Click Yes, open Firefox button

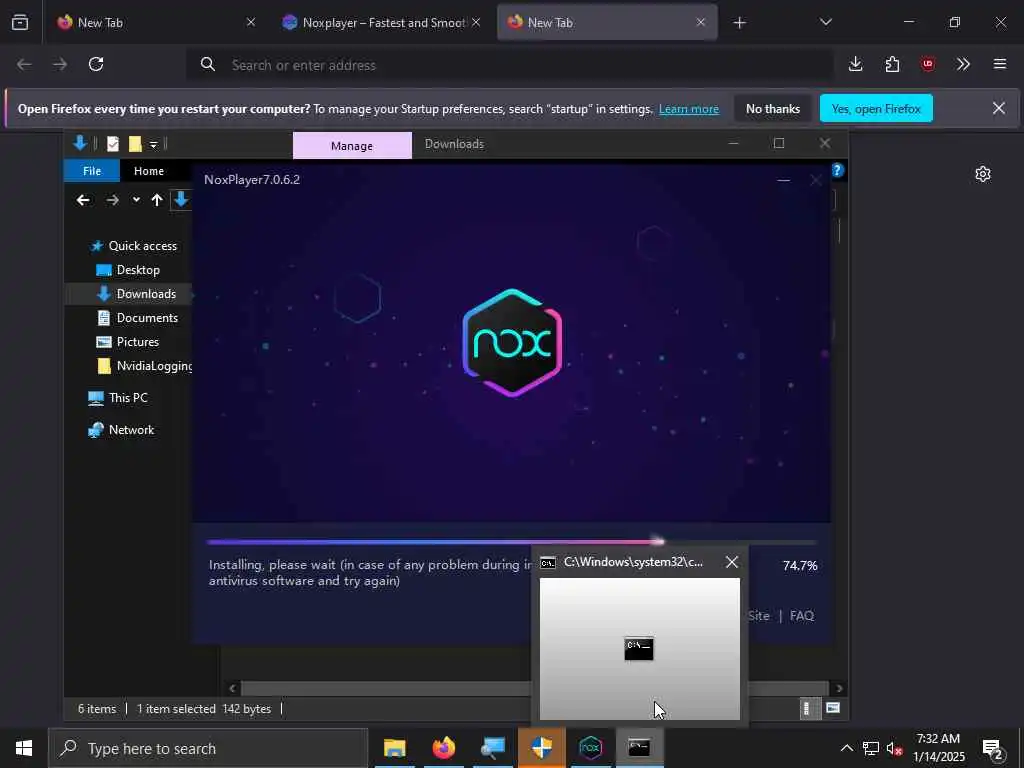(876, 109)
